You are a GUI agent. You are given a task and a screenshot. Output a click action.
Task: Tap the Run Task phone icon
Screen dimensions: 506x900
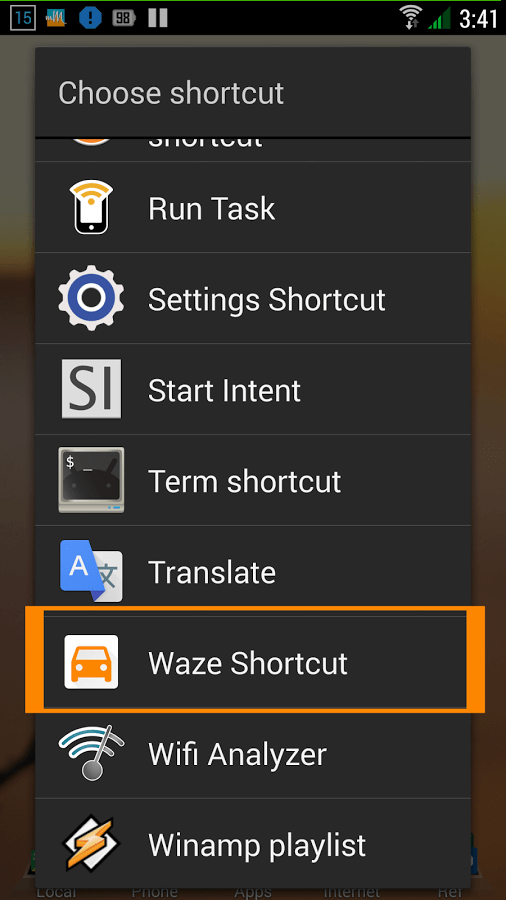[x=91, y=207]
